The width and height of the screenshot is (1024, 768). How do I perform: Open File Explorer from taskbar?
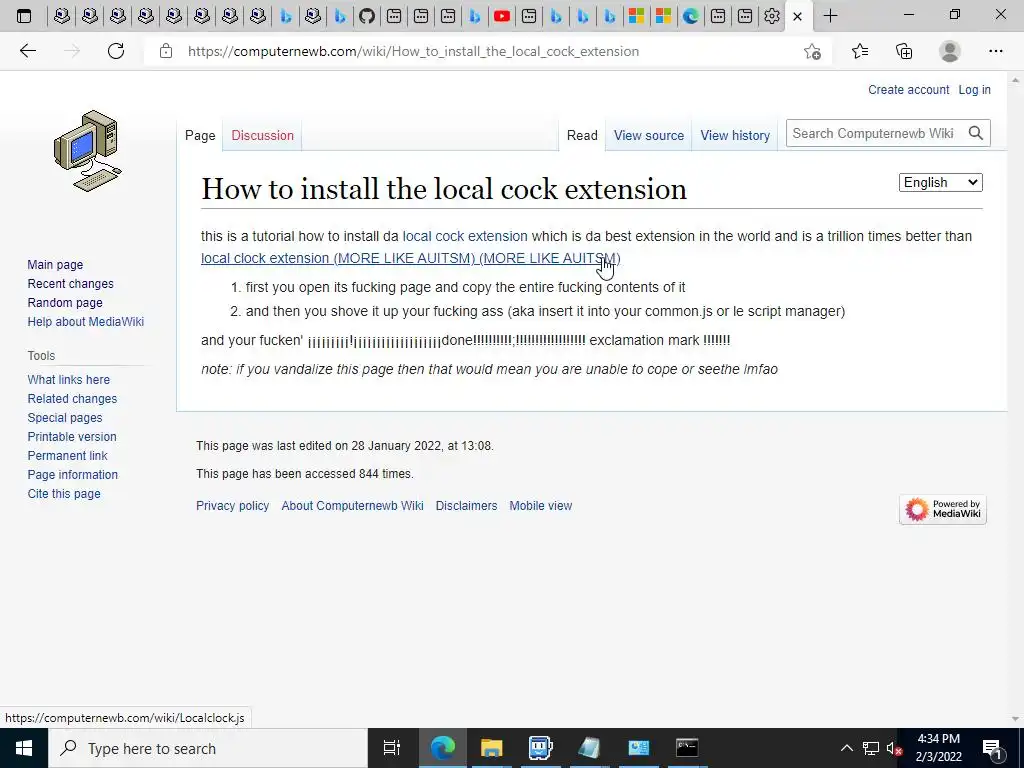point(491,748)
